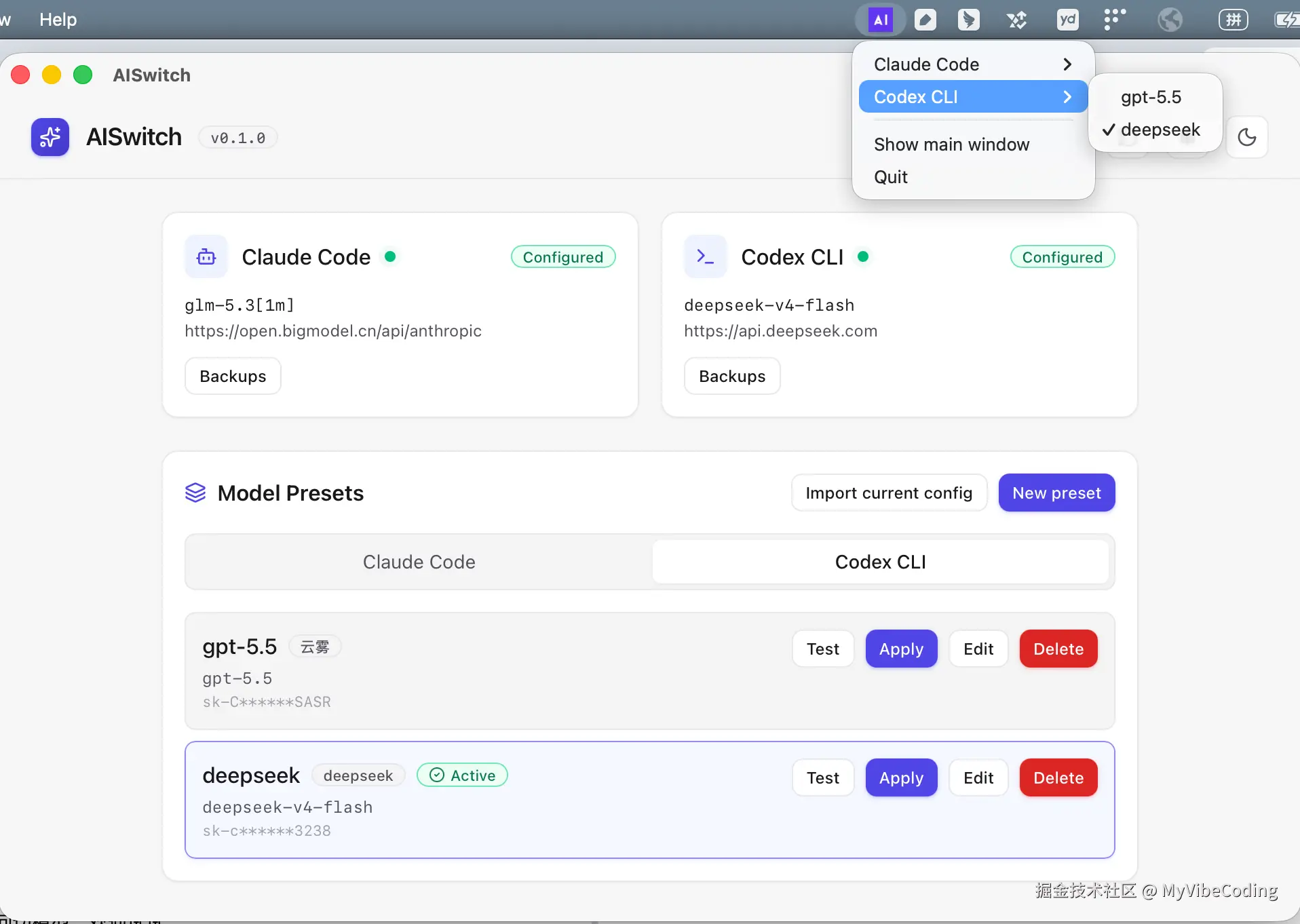Screen dimensions: 1300x924
Task: Apply the gpt-5.5 preset
Action: tap(901, 649)
